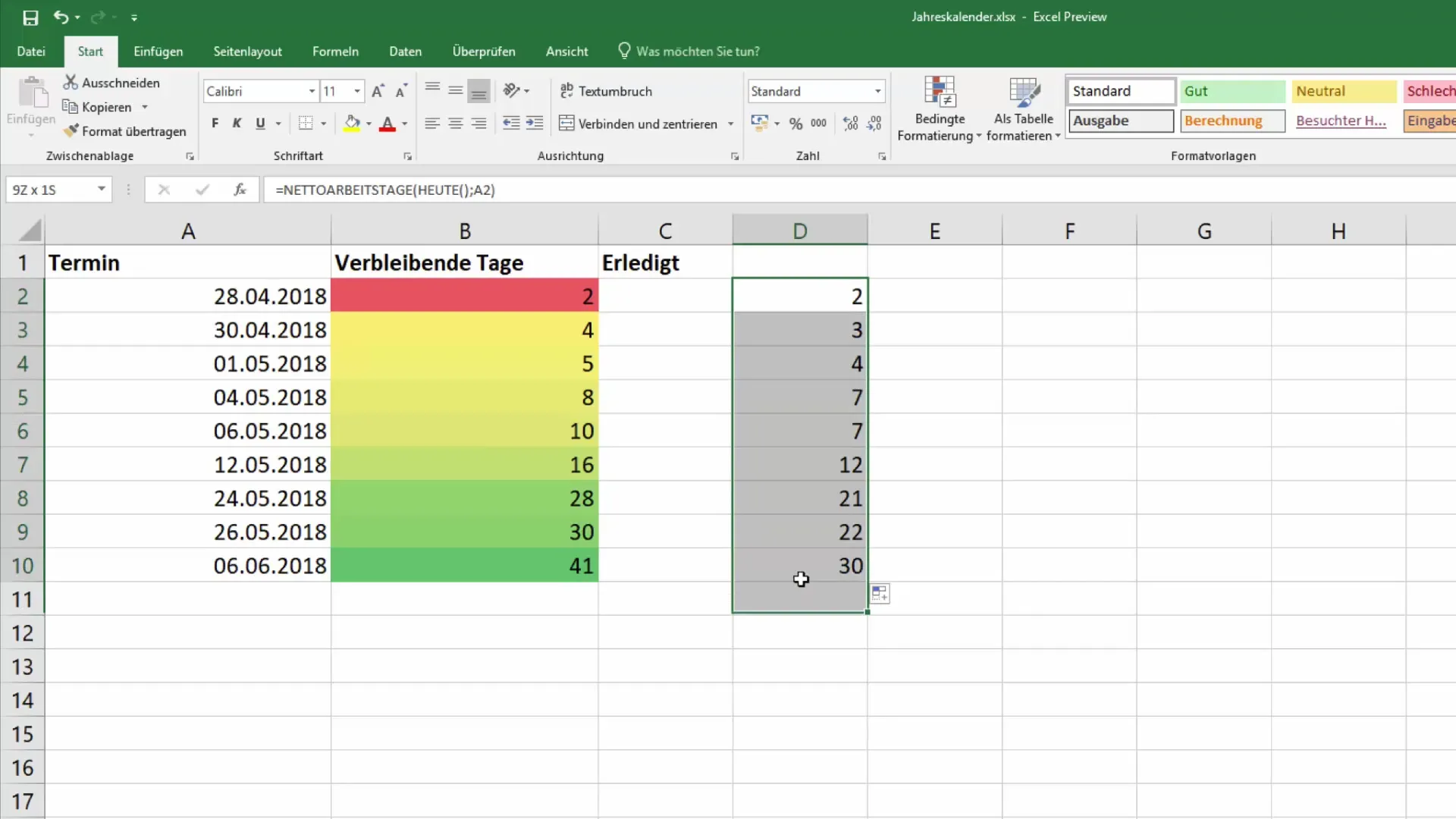Click the text orientation icon

(x=513, y=91)
